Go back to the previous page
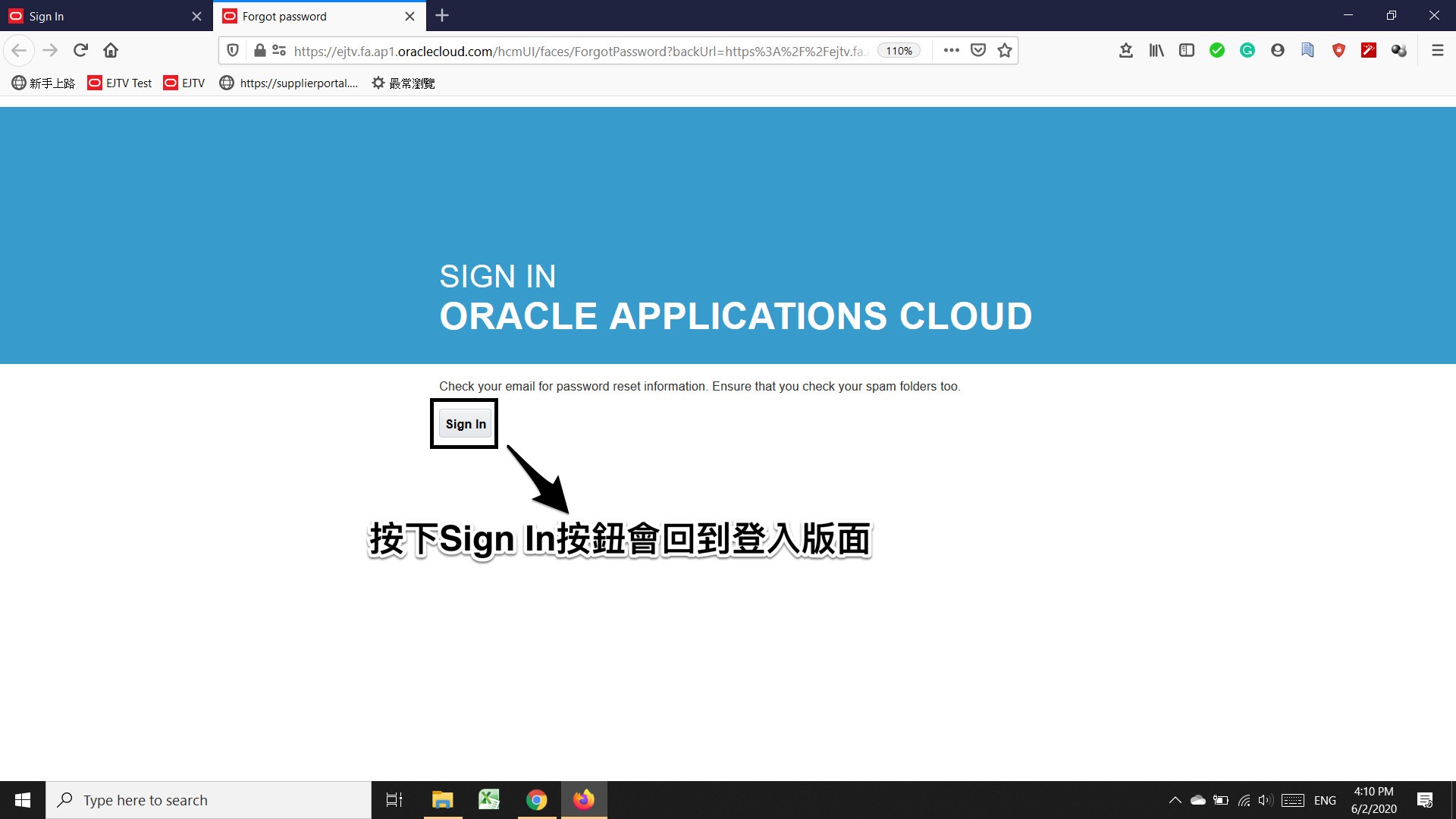This screenshot has height=819, width=1456. click(19, 50)
